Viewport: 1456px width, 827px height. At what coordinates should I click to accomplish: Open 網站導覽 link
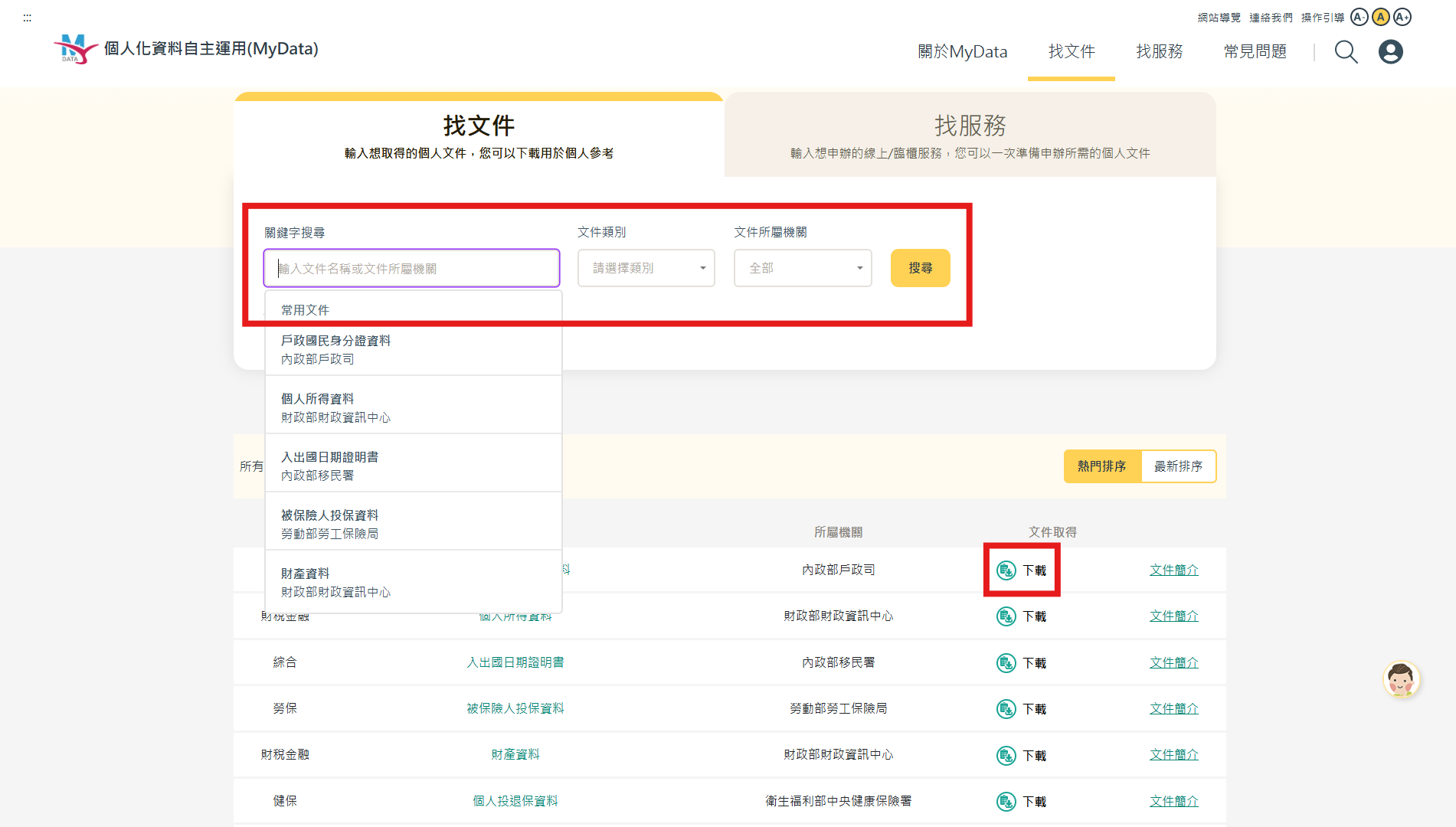pyautogui.click(x=1219, y=18)
